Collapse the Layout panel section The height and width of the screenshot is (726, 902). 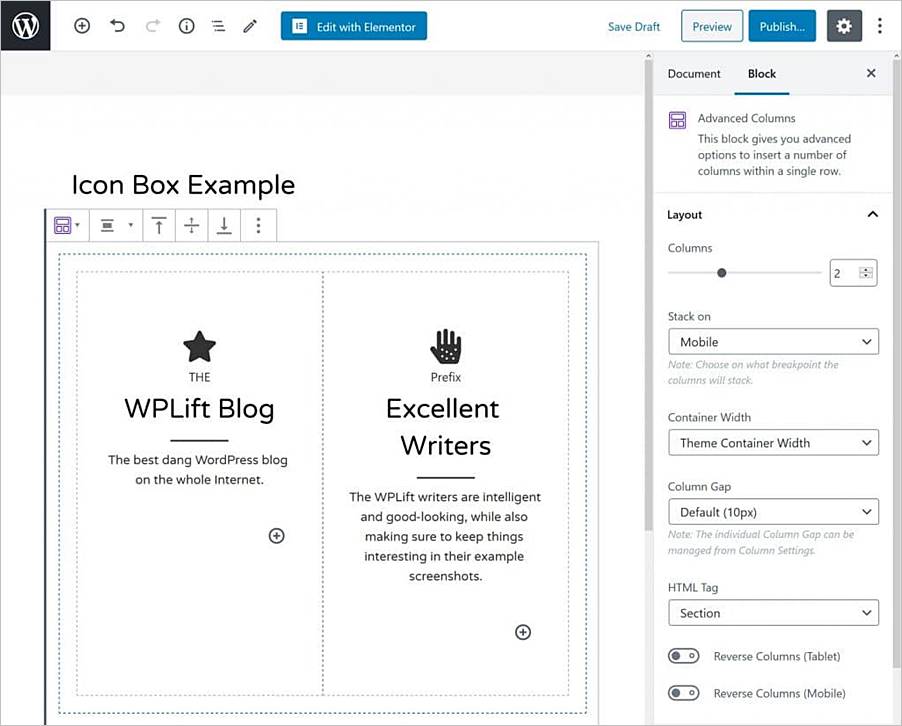pyautogui.click(x=872, y=215)
